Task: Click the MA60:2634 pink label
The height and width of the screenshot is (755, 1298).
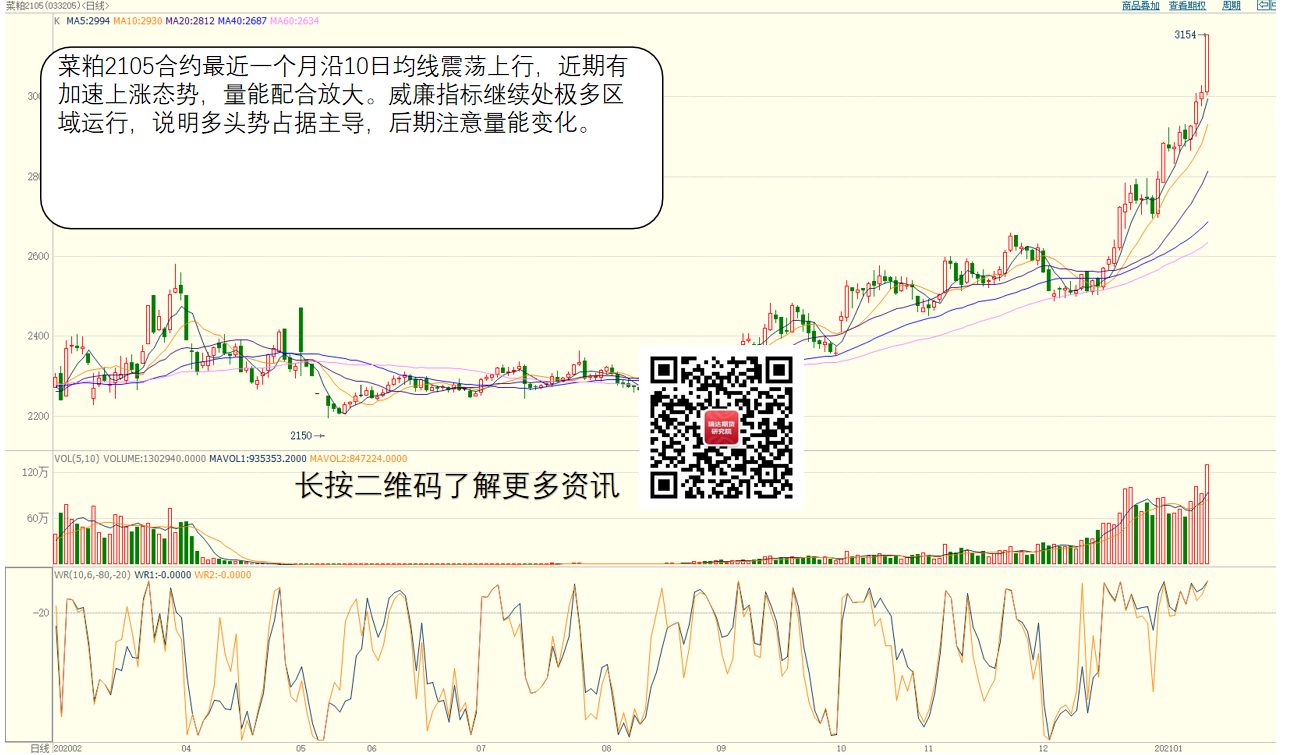Action: (294, 20)
